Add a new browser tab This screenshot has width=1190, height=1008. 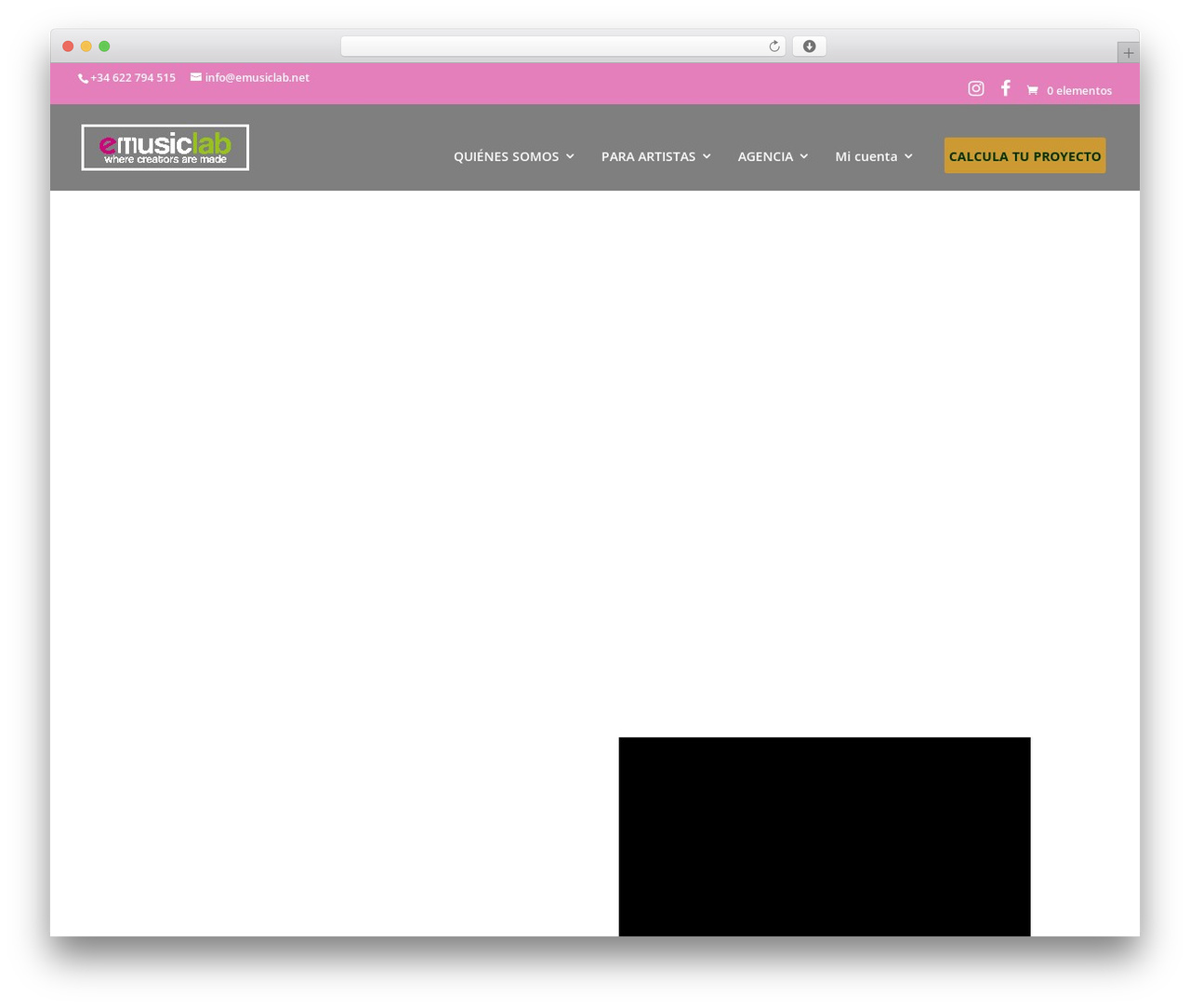coord(1128,53)
